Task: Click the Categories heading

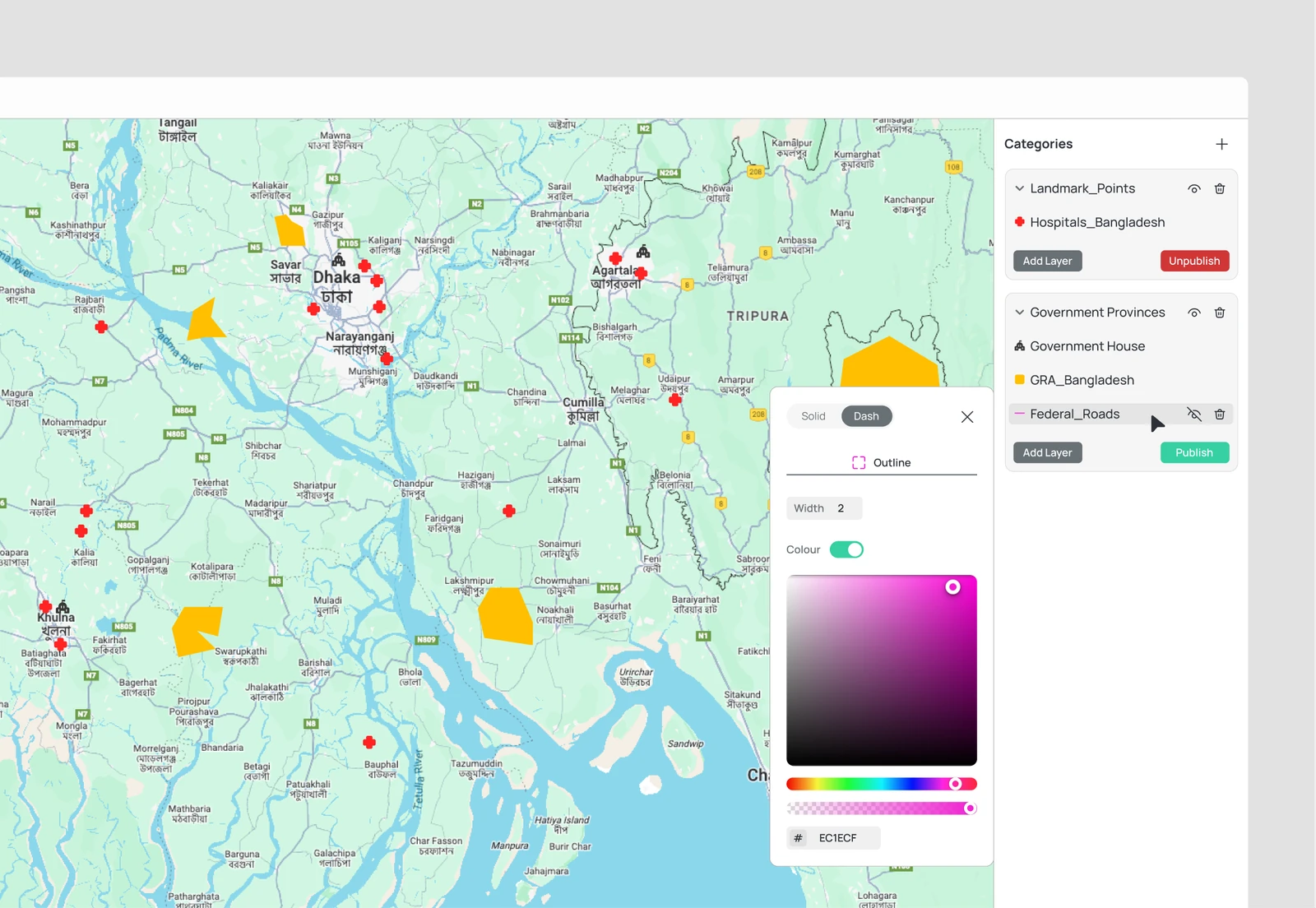Action: [x=1038, y=144]
